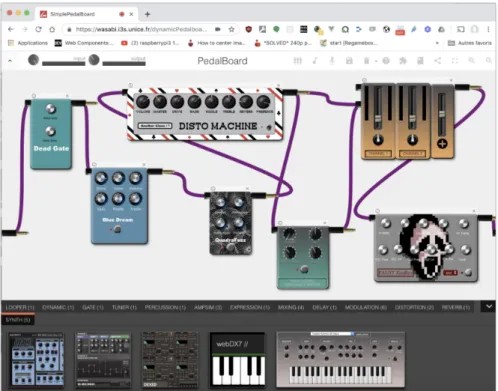The height and width of the screenshot is (391, 498).
Task: Click the mixer plus add-channel button
Action: pos(442,144)
